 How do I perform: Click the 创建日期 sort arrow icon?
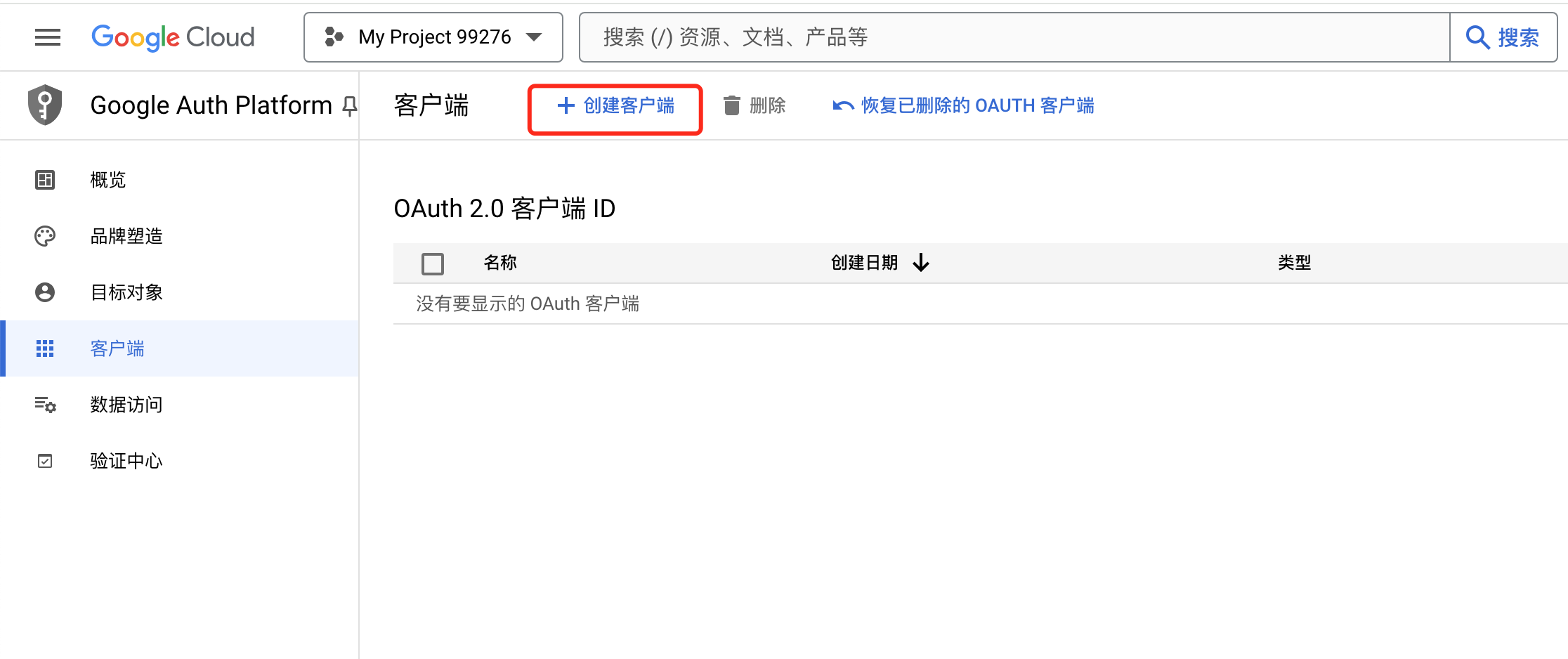921,263
